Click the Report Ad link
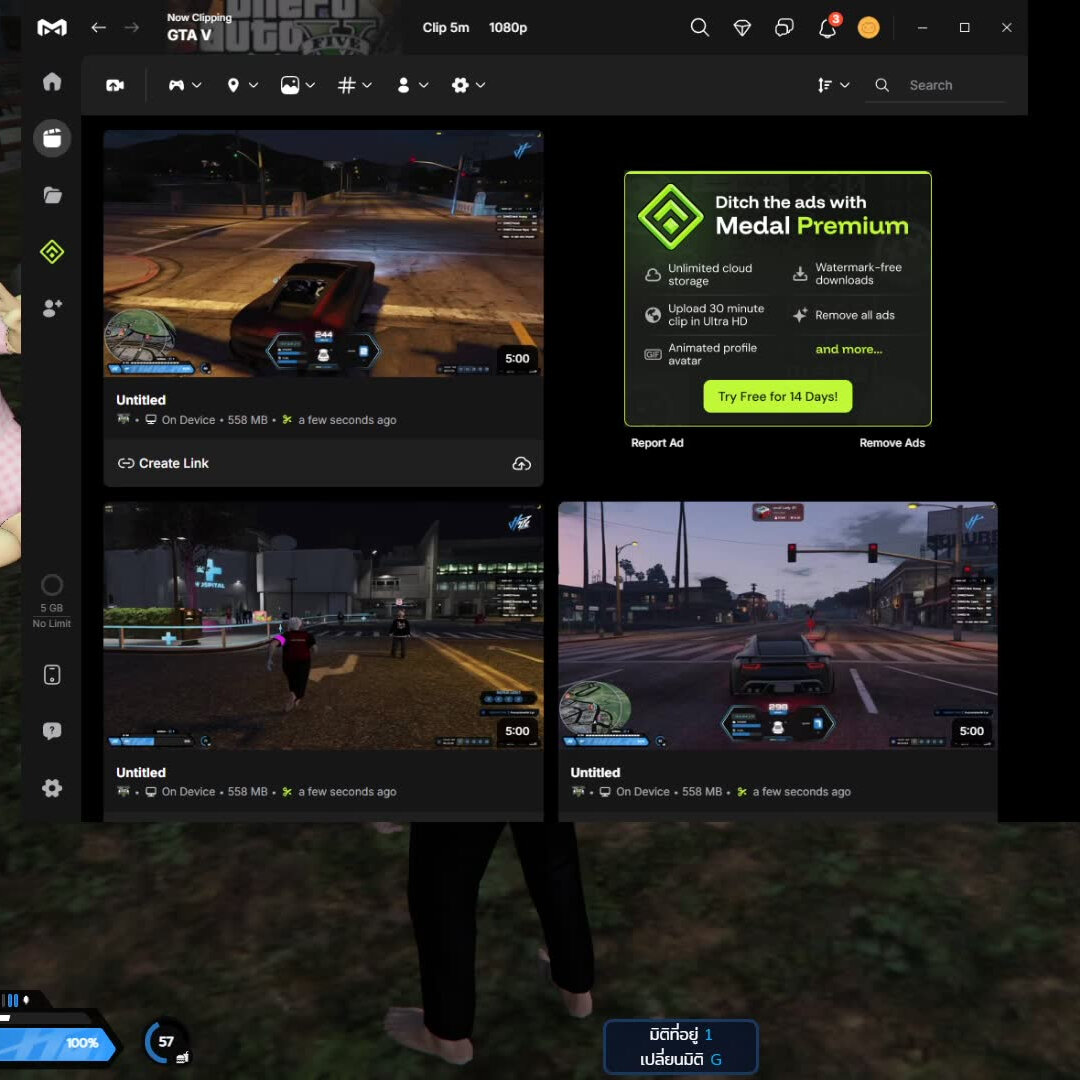This screenshot has height=1080, width=1080. (x=656, y=443)
